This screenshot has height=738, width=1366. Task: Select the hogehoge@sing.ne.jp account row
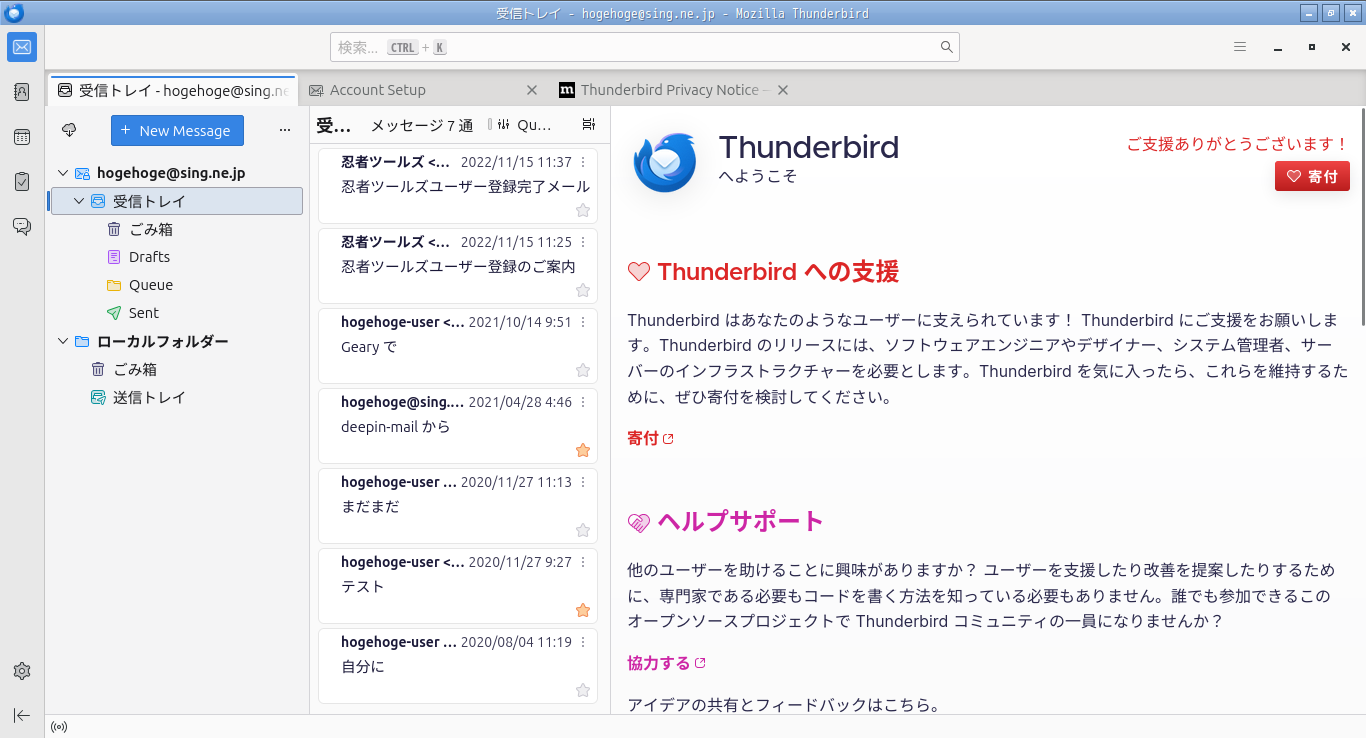(175, 173)
